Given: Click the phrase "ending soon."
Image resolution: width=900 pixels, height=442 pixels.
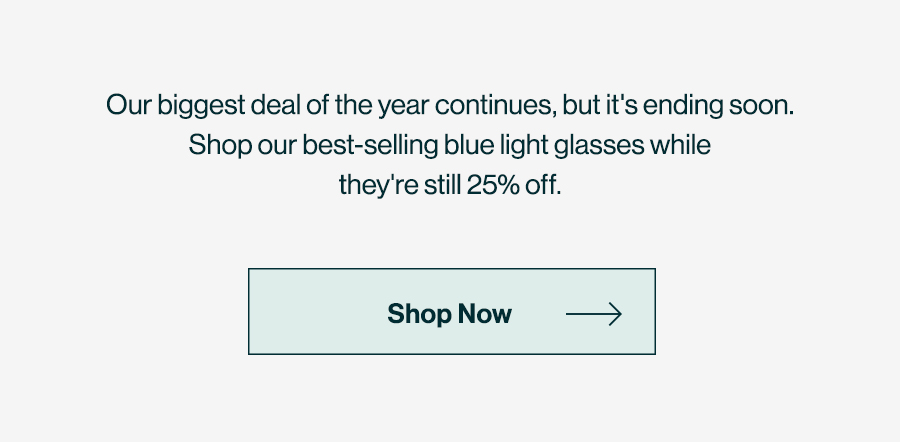Looking at the screenshot, I should (x=718, y=106).
